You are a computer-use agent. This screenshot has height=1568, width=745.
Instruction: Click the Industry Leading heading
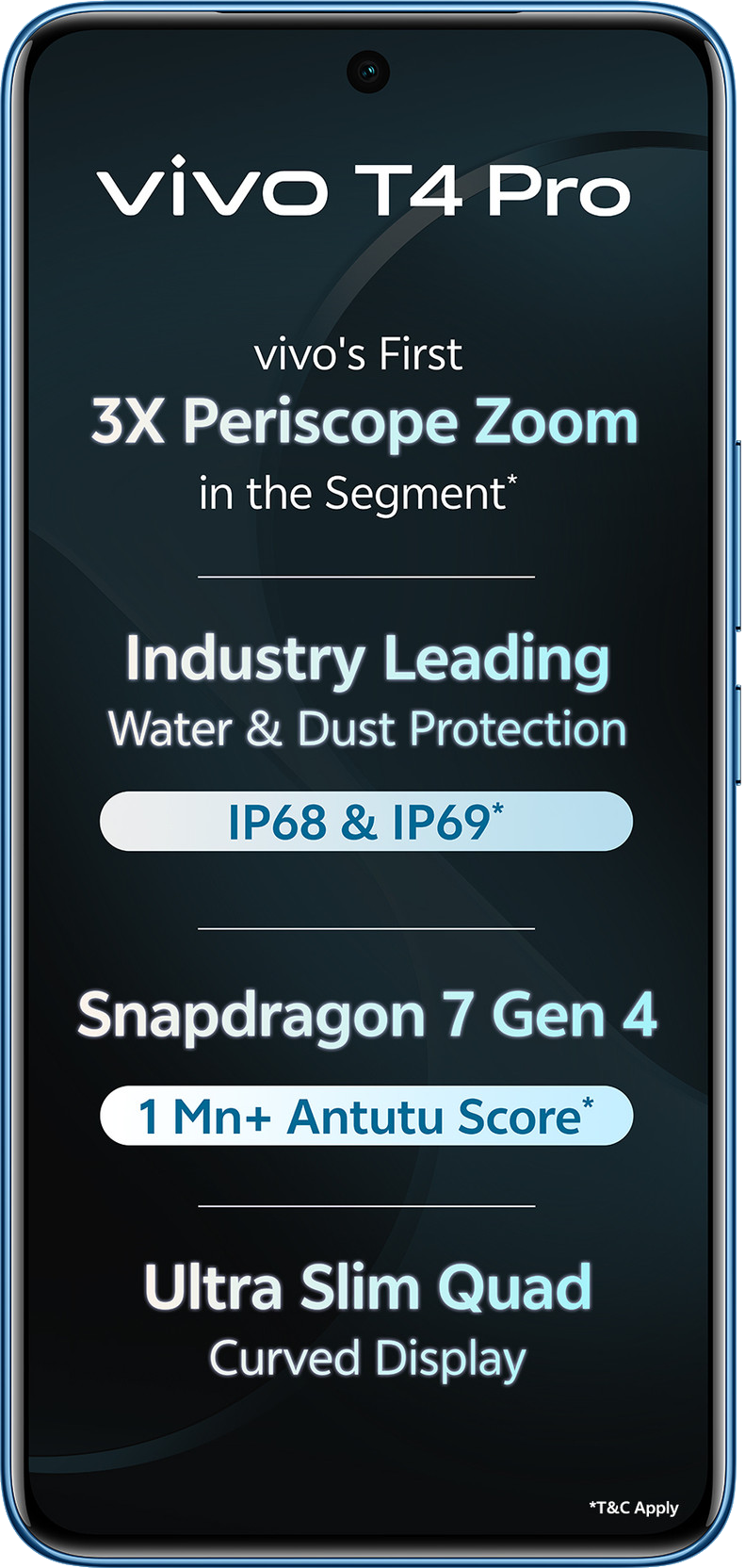tap(367, 659)
